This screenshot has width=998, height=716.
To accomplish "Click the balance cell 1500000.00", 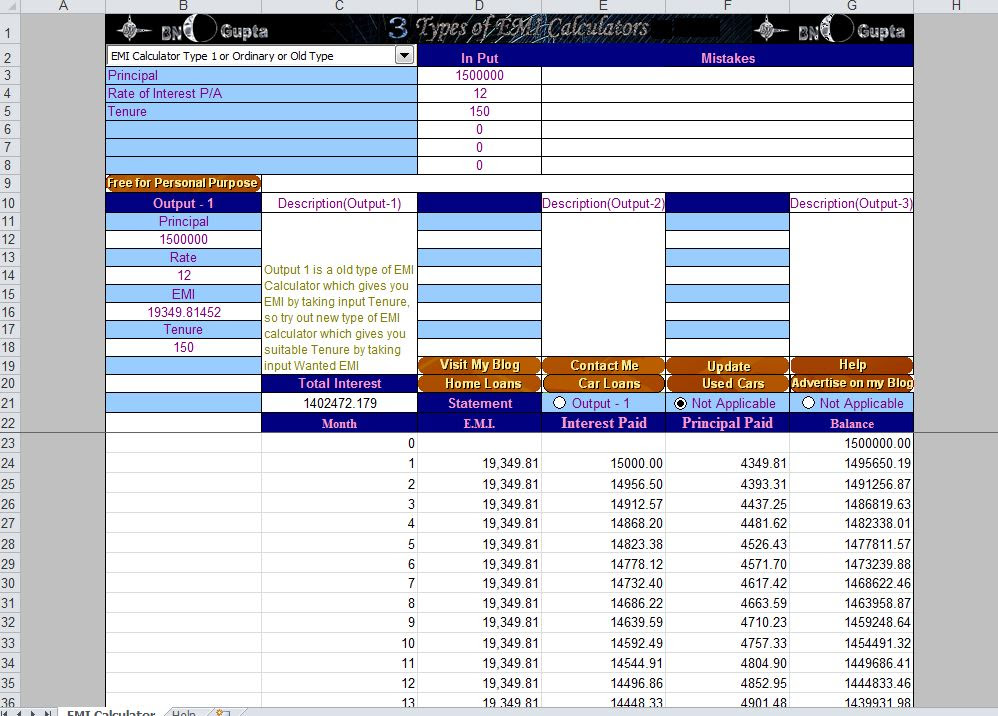I will tap(852, 443).
